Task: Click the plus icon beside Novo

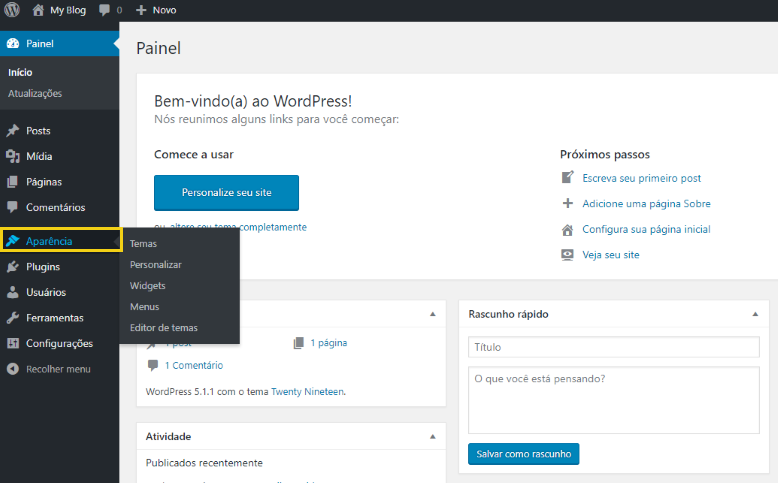Action: [141, 10]
